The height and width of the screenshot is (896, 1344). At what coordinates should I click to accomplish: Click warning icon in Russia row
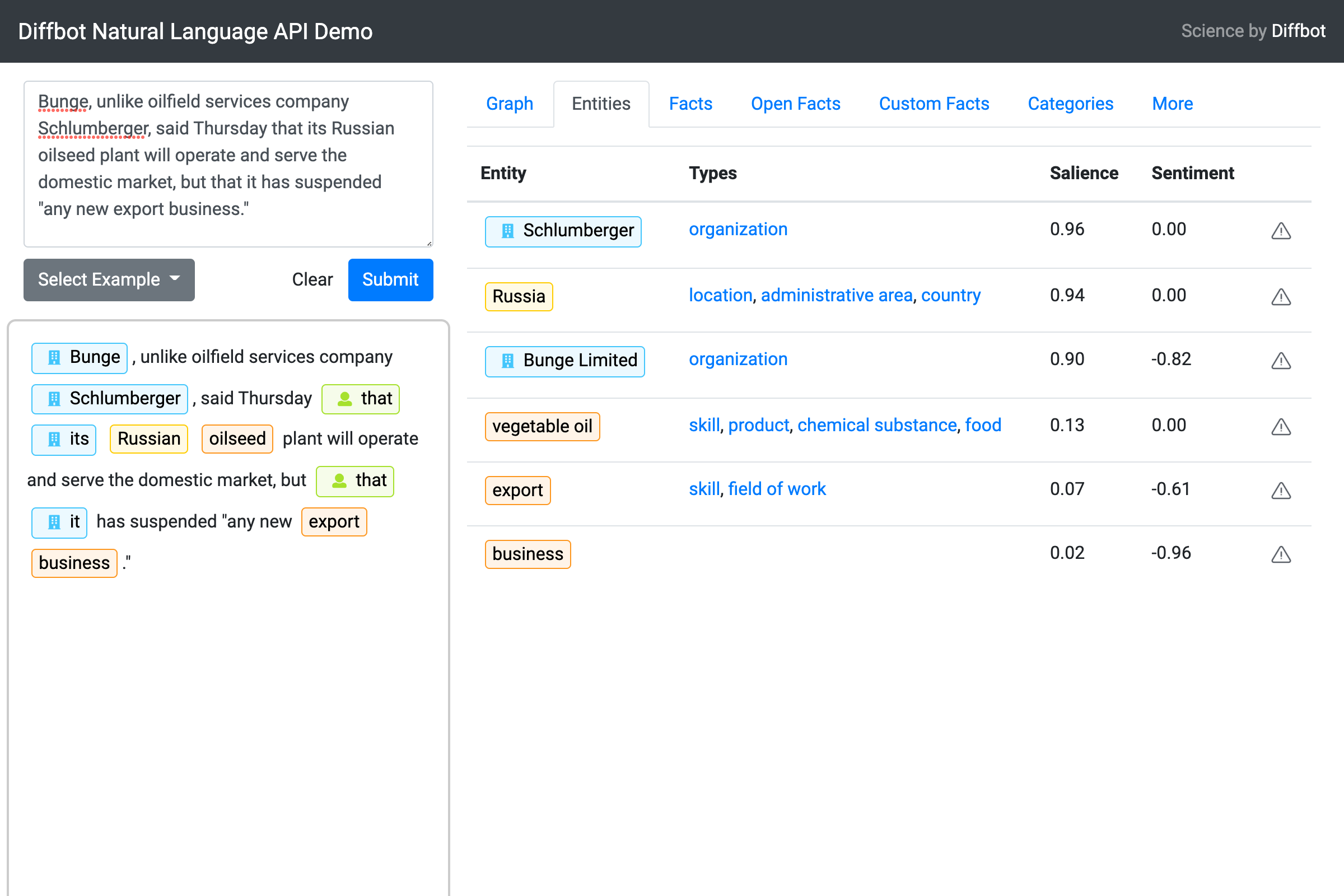(x=1281, y=297)
